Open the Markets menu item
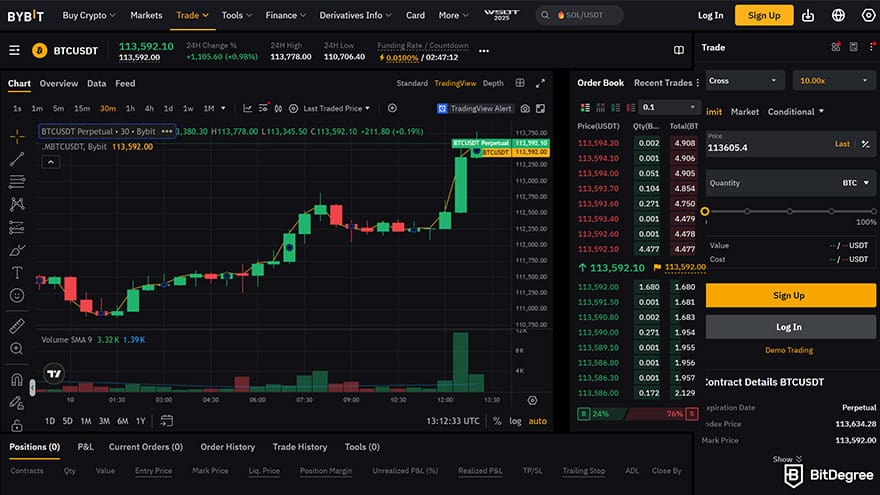Image resolution: width=880 pixels, height=495 pixels. pyautogui.click(x=146, y=15)
